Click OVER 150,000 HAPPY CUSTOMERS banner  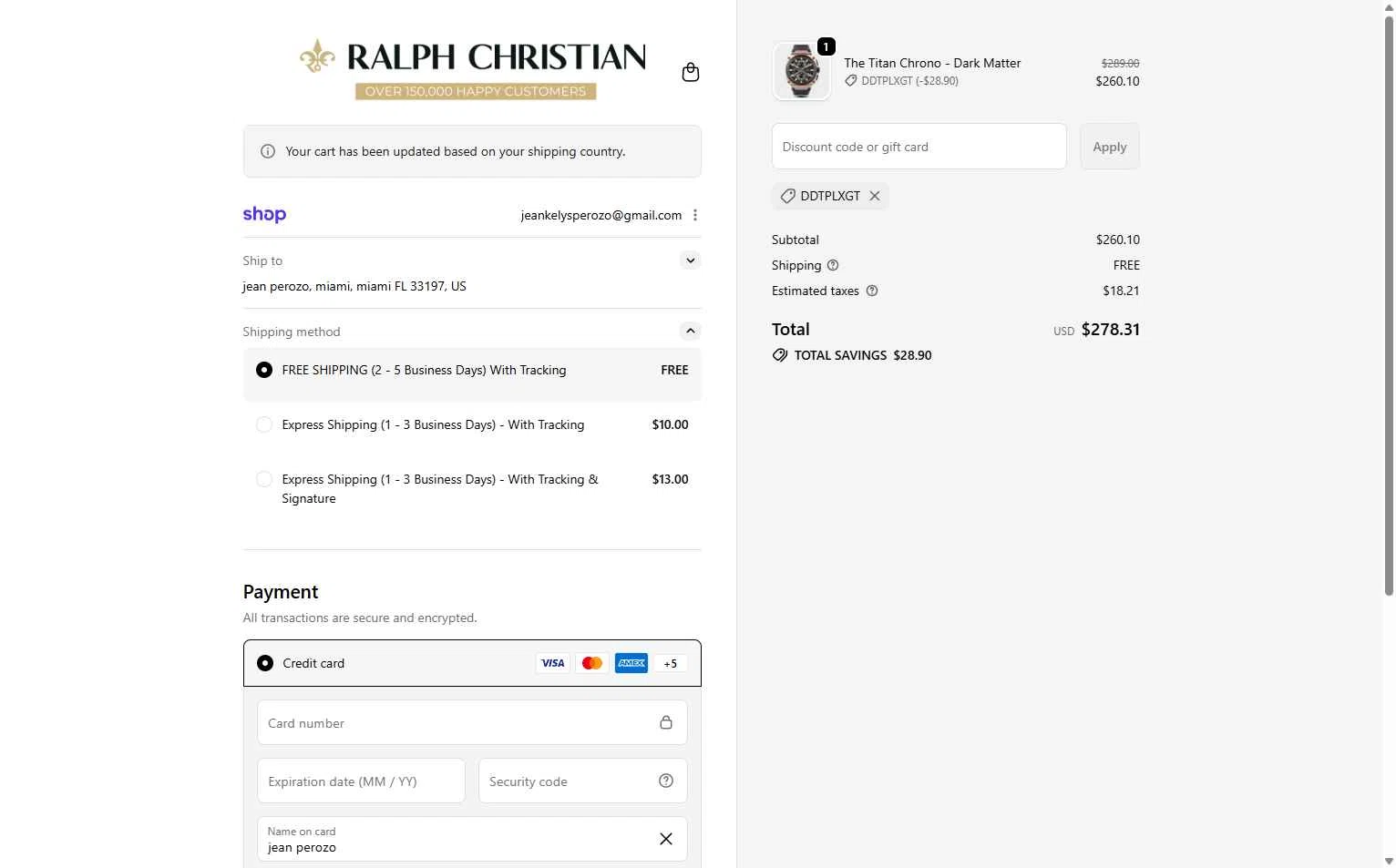point(476,91)
